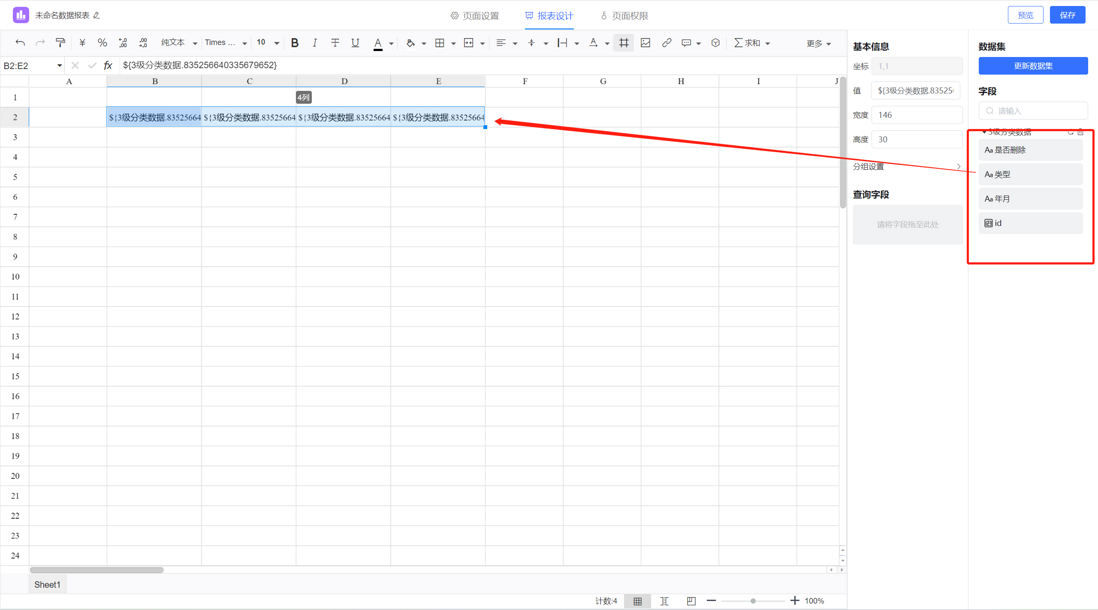Decrease decimal places
This screenshot has width=1098, height=610.
click(x=123, y=43)
